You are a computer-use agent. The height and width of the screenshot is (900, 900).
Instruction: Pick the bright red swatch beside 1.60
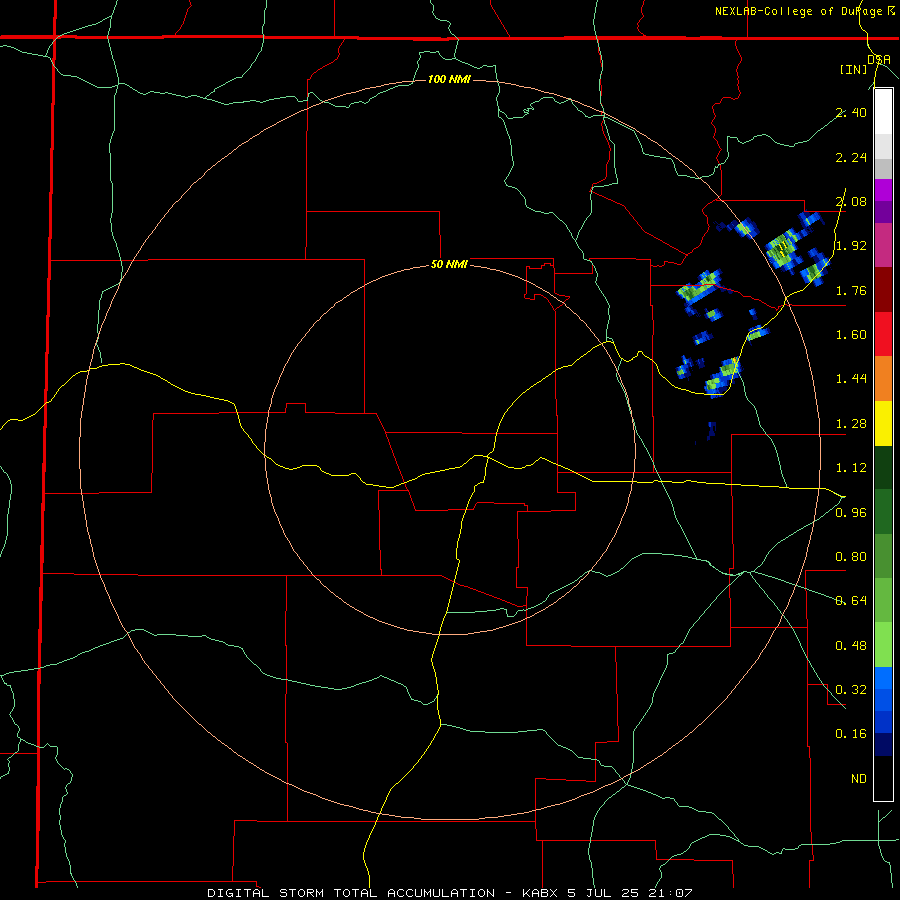(x=883, y=335)
